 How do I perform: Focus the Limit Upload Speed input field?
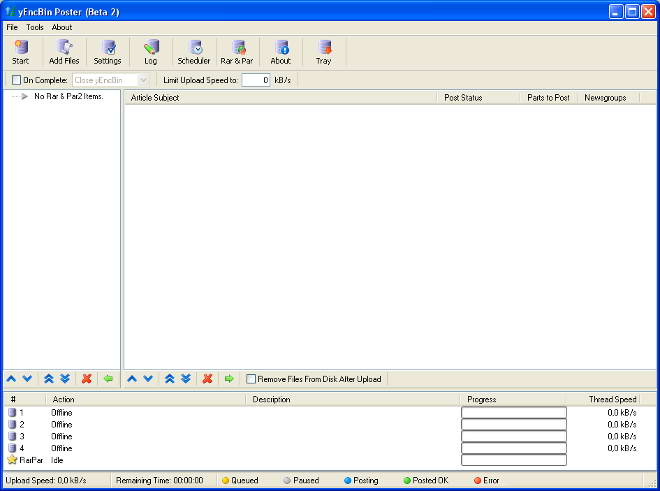coord(256,80)
